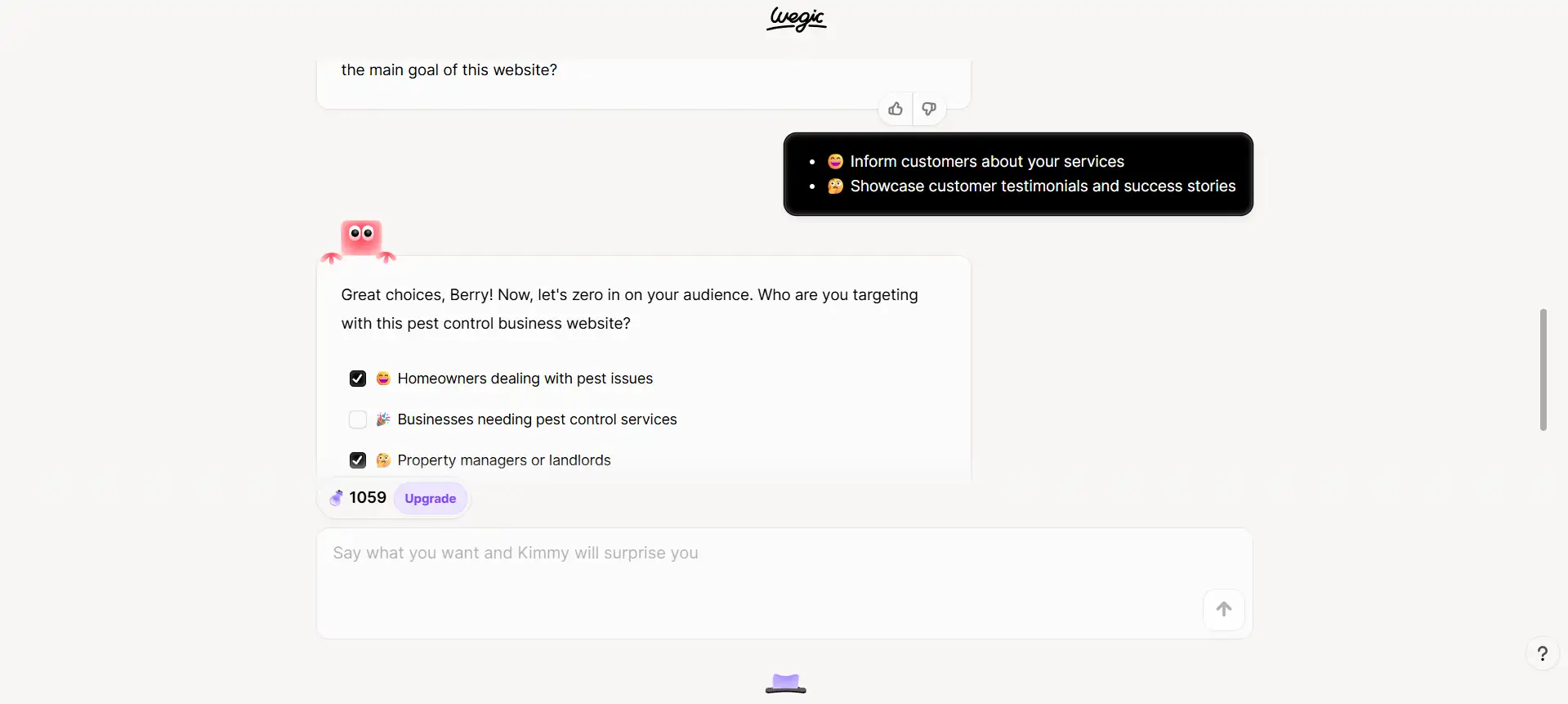Click the purple hat icon at bottom
The width and height of the screenshot is (1568, 704).
(x=785, y=684)
